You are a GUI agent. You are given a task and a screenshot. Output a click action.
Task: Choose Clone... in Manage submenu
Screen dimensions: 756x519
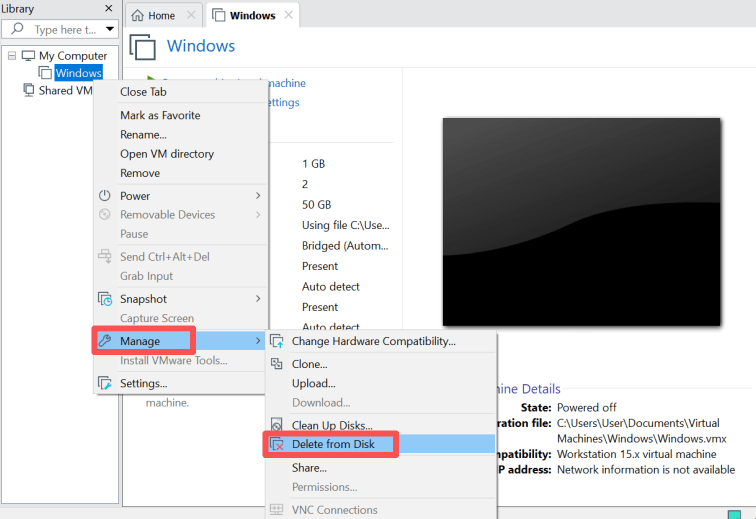pos(381,364)
